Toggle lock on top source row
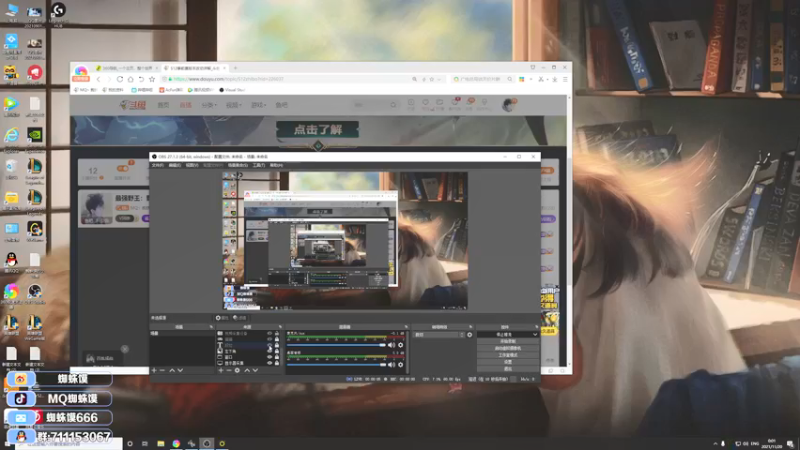The height and width of the screenshot is (450, 800). point(277,333)
